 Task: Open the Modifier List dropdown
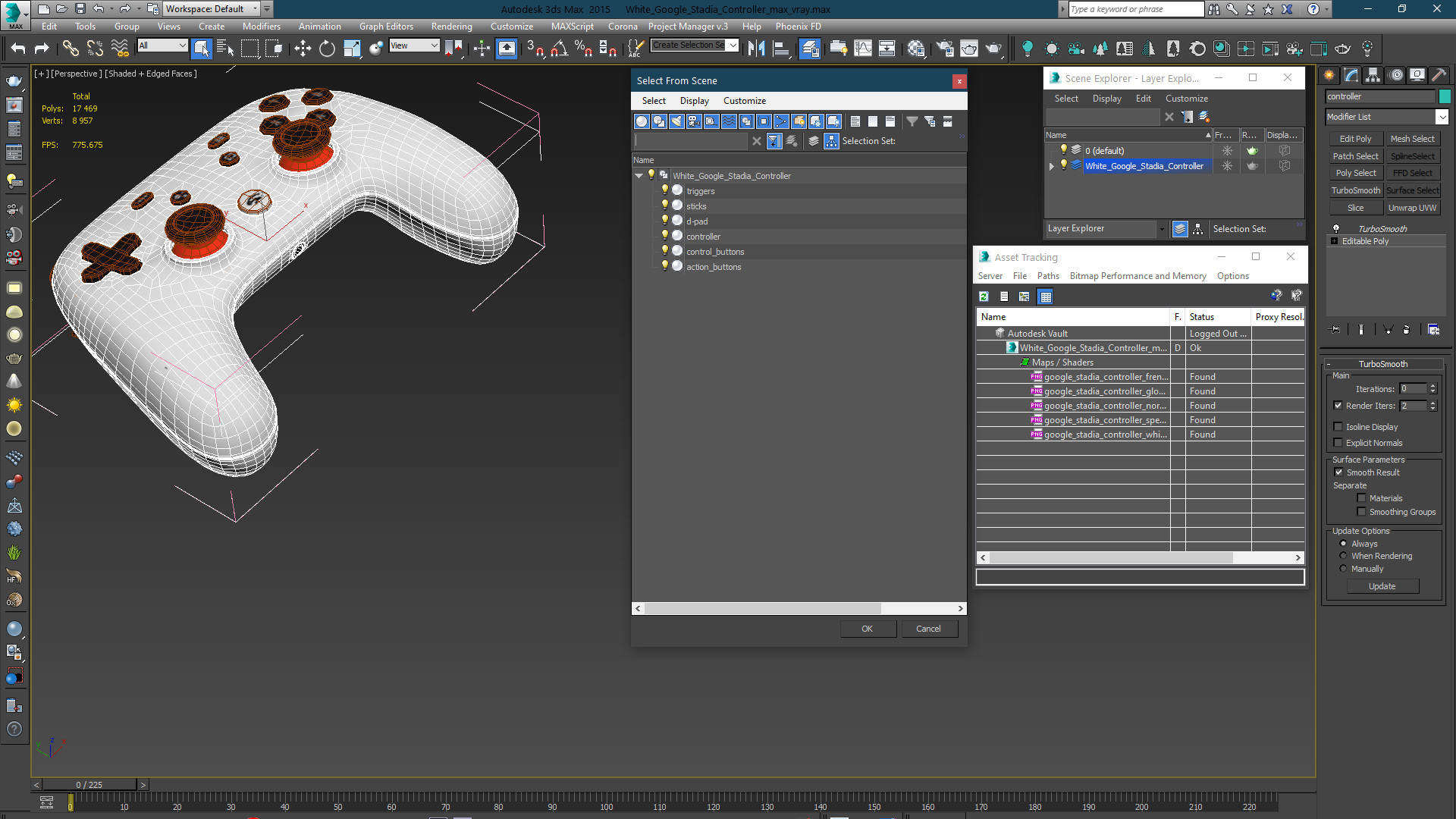(1442, 117)
